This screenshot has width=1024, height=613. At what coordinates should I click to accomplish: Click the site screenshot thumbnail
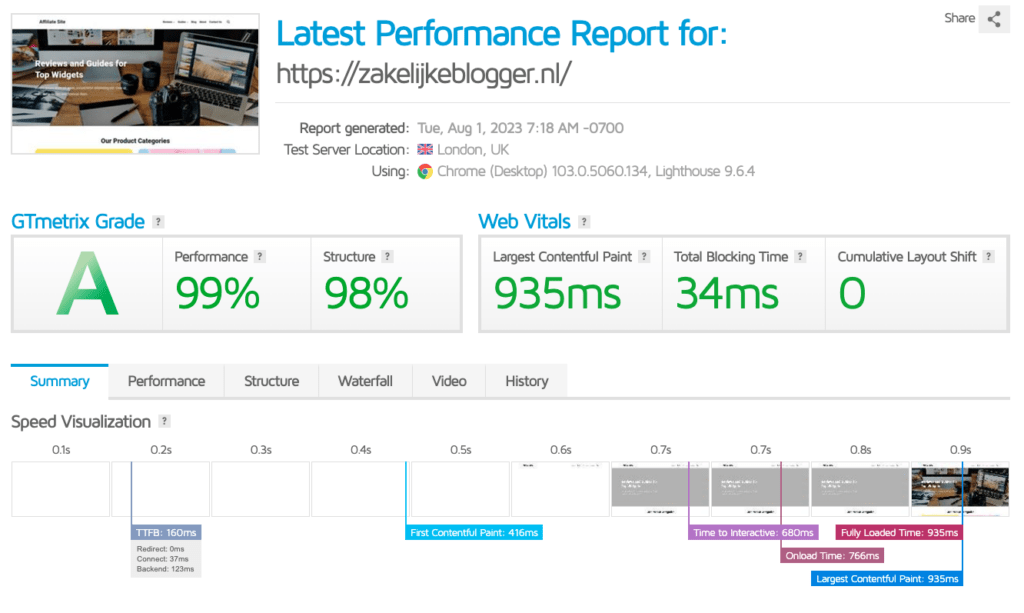click(x=136, y=84)
